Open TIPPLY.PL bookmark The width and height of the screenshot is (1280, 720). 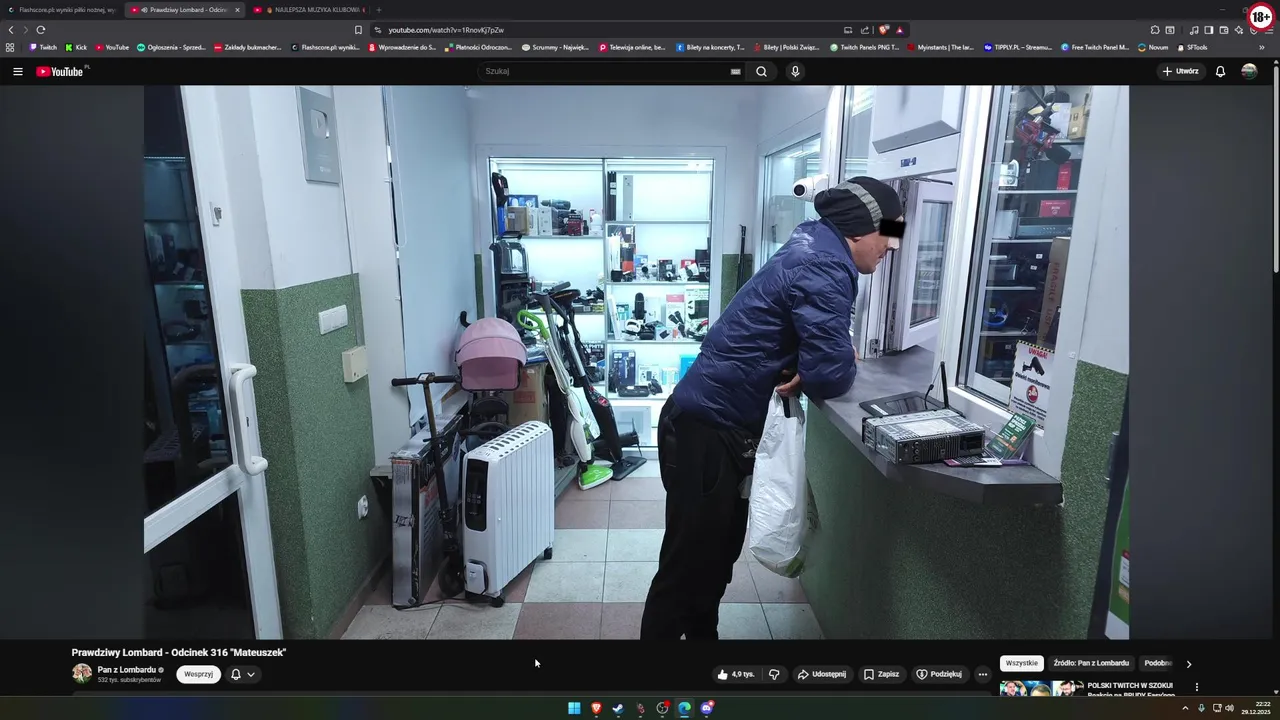pos(1018,47)
